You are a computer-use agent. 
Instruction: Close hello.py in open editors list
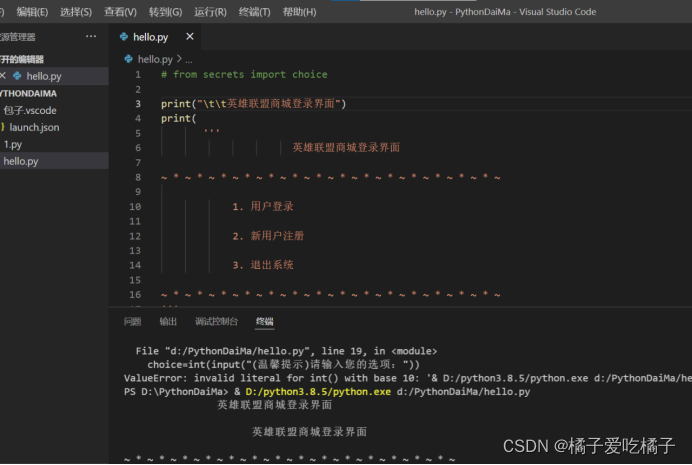3,76
